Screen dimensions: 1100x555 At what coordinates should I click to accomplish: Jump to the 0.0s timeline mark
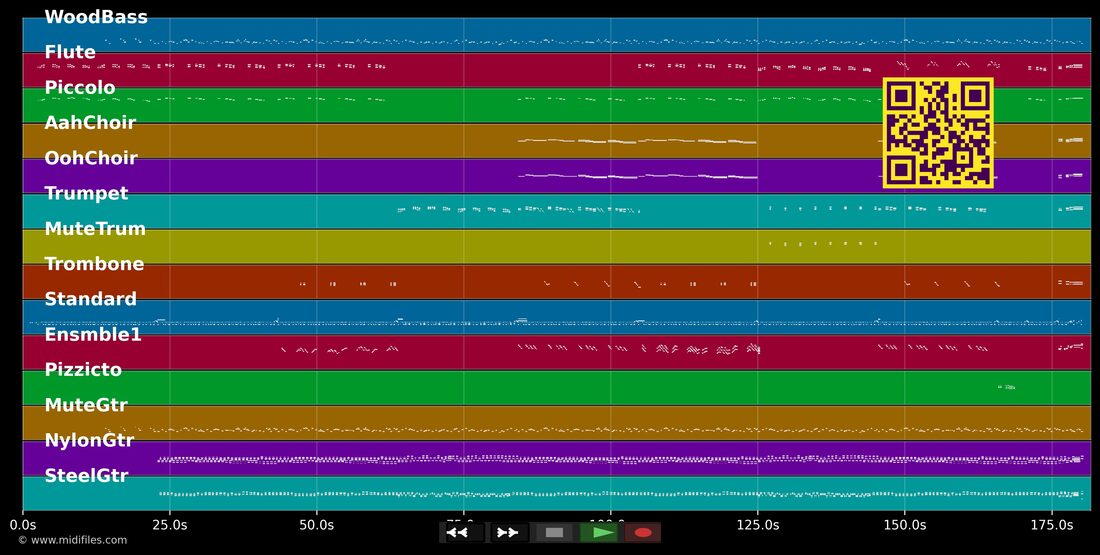(x=23, y=525)
